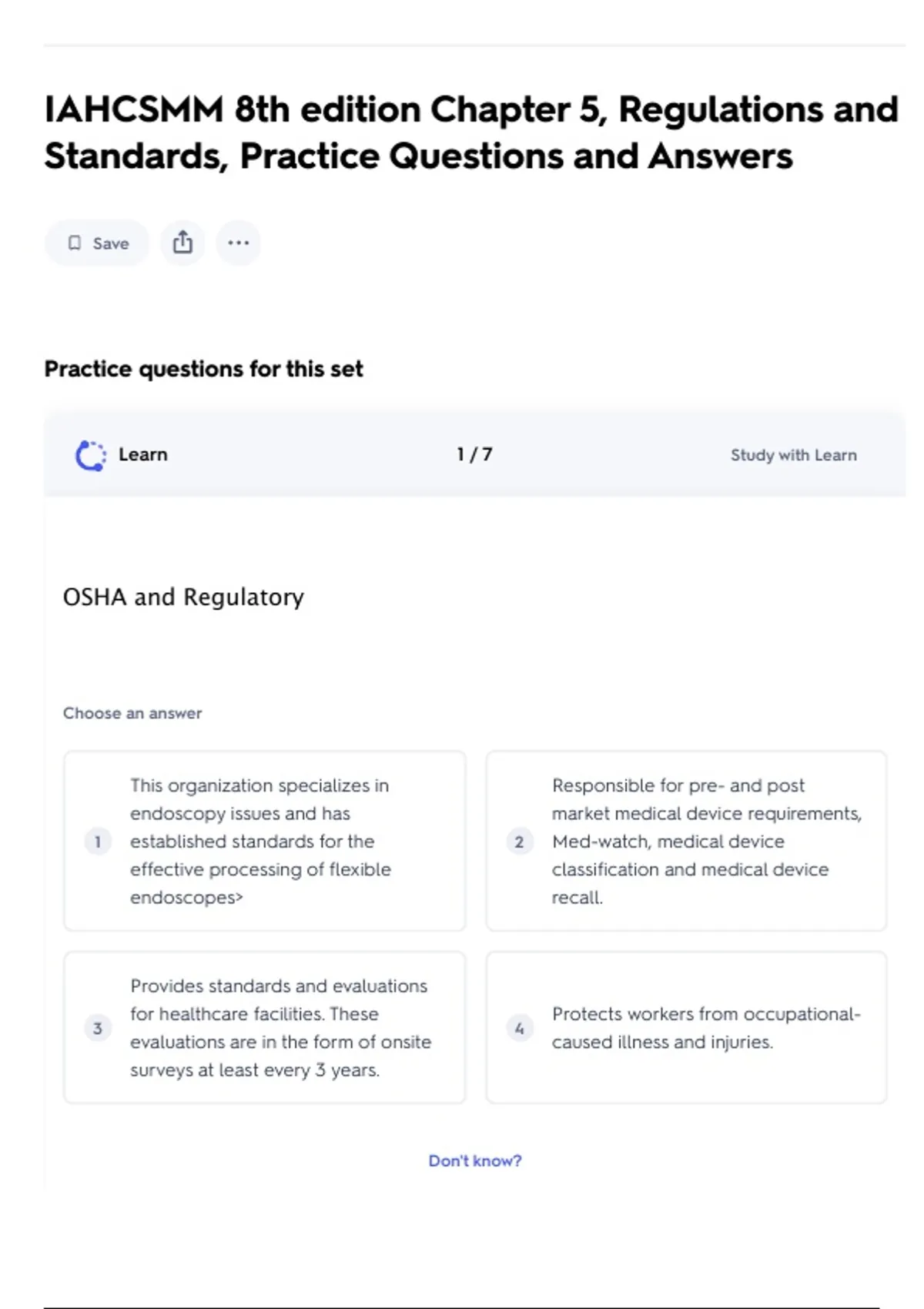The width and height of the screenshot is (924, 1309).
Task: Choose the pre- and post market medical device answer
Action: point(705,842)
